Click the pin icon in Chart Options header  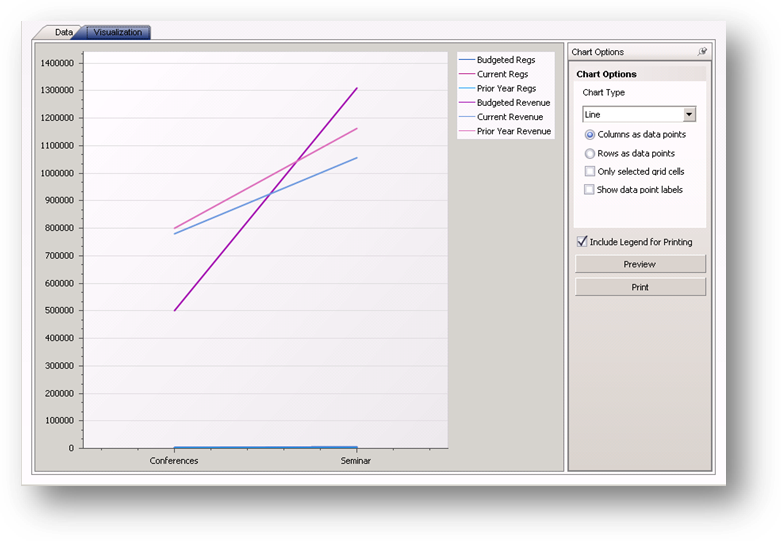point(702,51)
